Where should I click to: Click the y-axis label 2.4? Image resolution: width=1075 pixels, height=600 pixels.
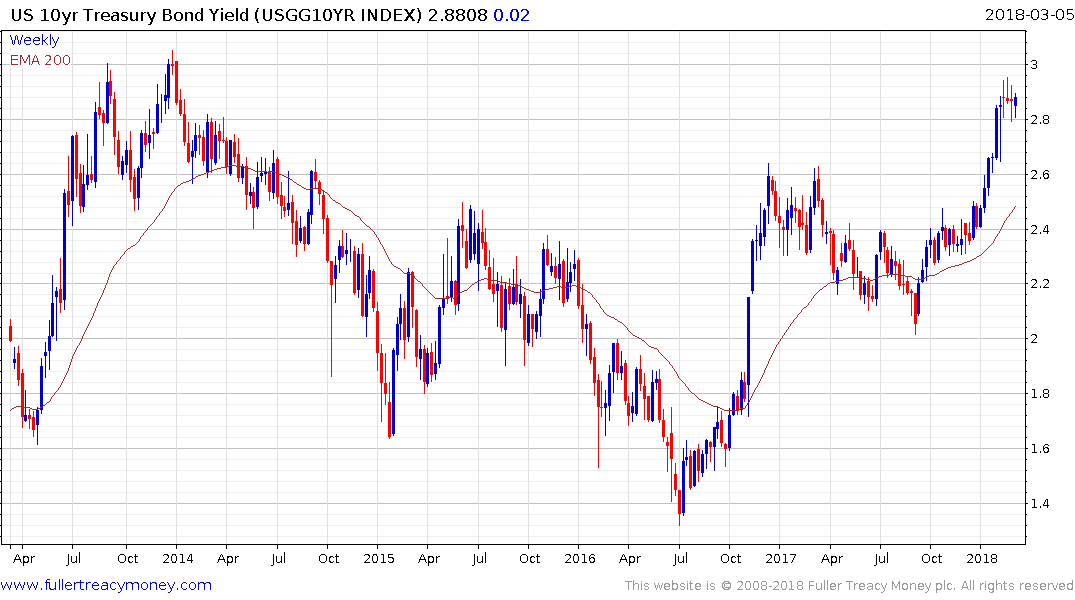[x=1039, y=230]
